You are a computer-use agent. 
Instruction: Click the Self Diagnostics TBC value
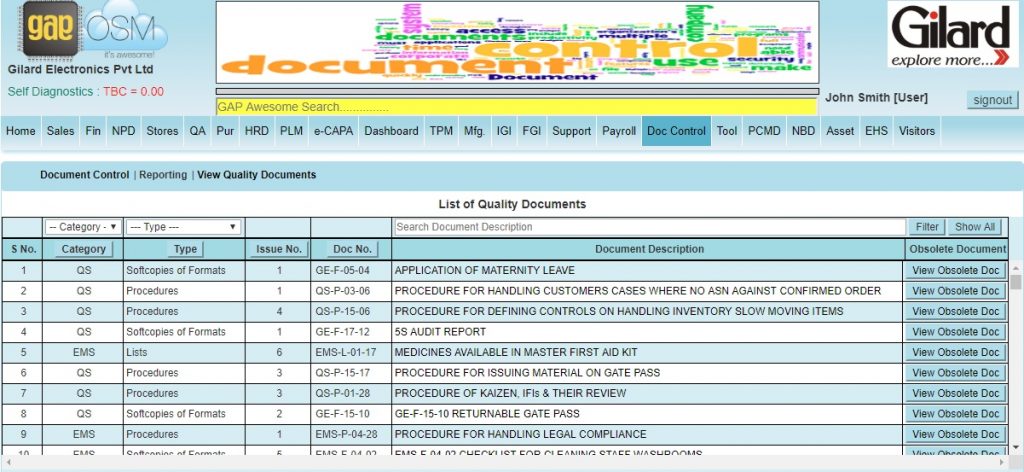coord(133,91)
